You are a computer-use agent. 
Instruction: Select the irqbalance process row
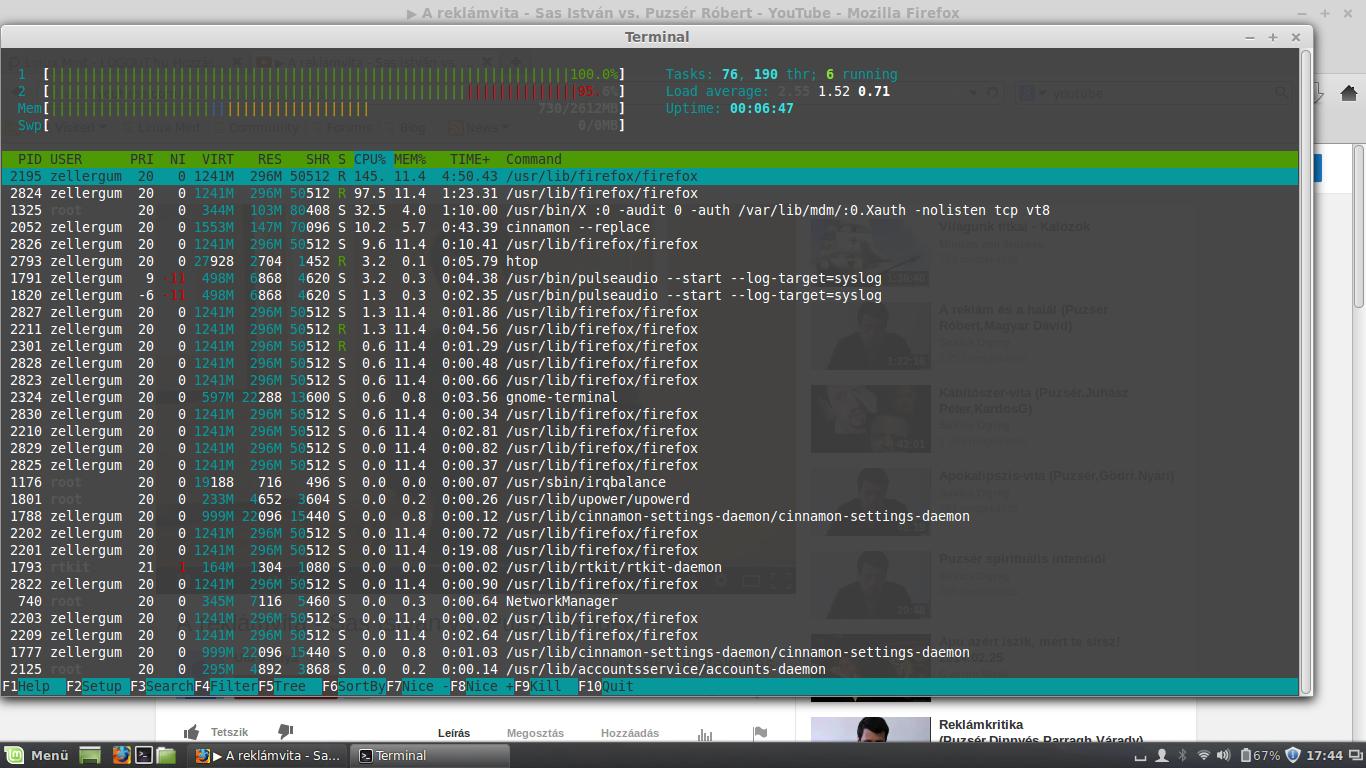[650, 482]
